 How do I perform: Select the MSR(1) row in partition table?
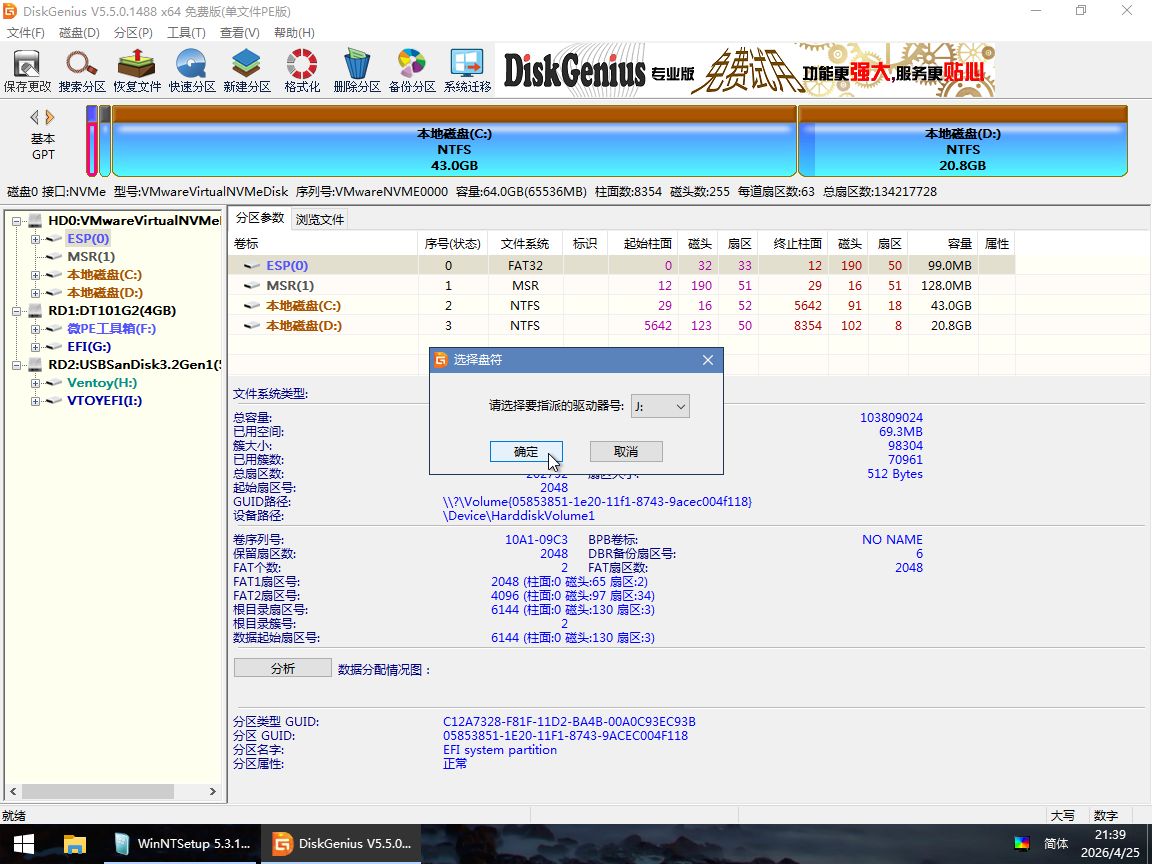[x=622, y=285]
